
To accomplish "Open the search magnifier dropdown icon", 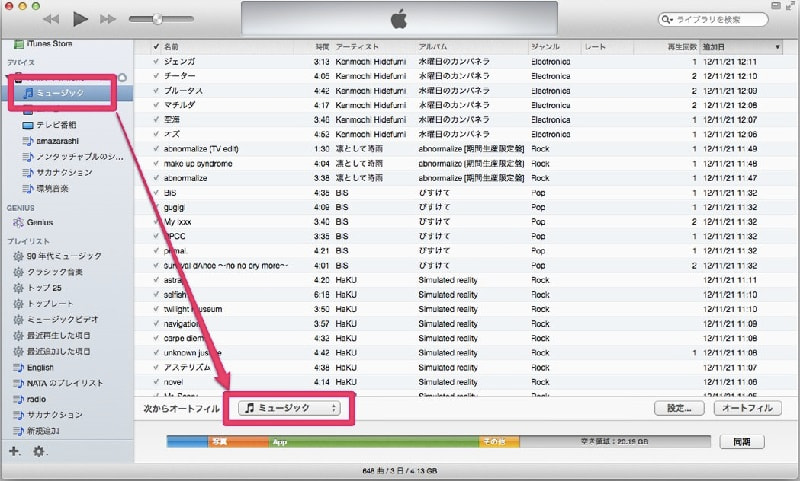I will (667, 19).
